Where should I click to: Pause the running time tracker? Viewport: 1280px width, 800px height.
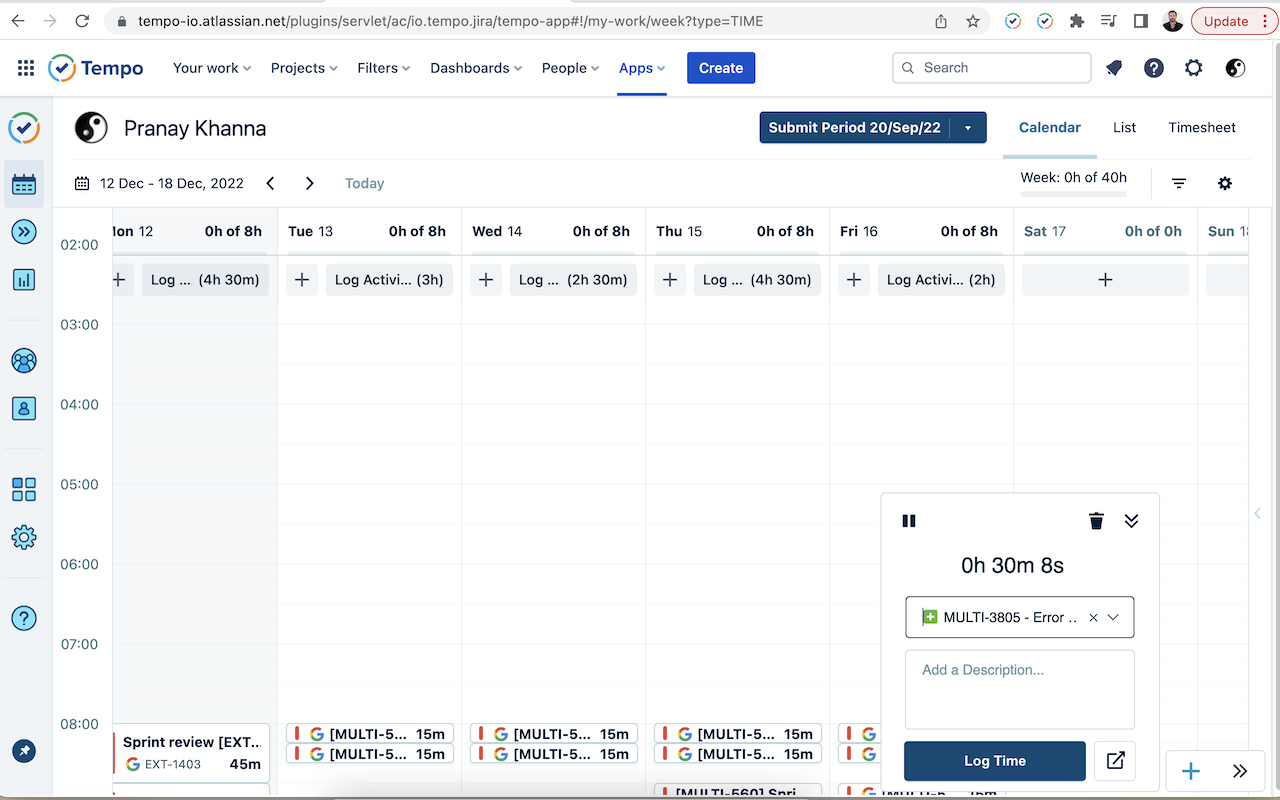pyautogui.click(x=909, y=521)
